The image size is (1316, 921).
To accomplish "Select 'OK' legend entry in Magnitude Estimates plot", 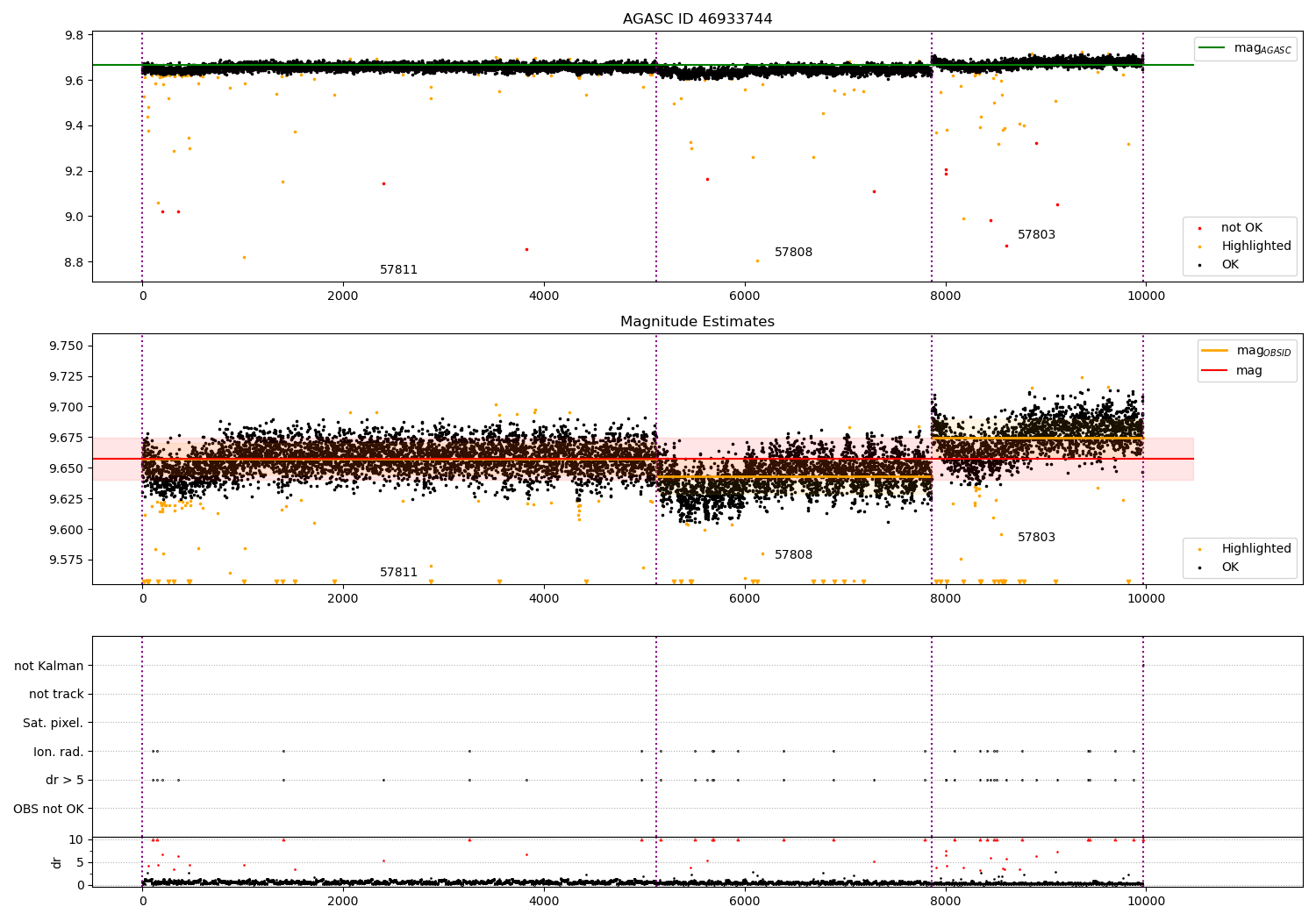I will (1230, 568).
